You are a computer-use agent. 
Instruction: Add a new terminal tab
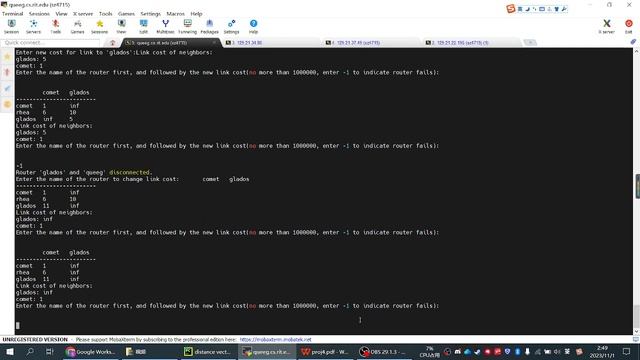click(530, 42)
